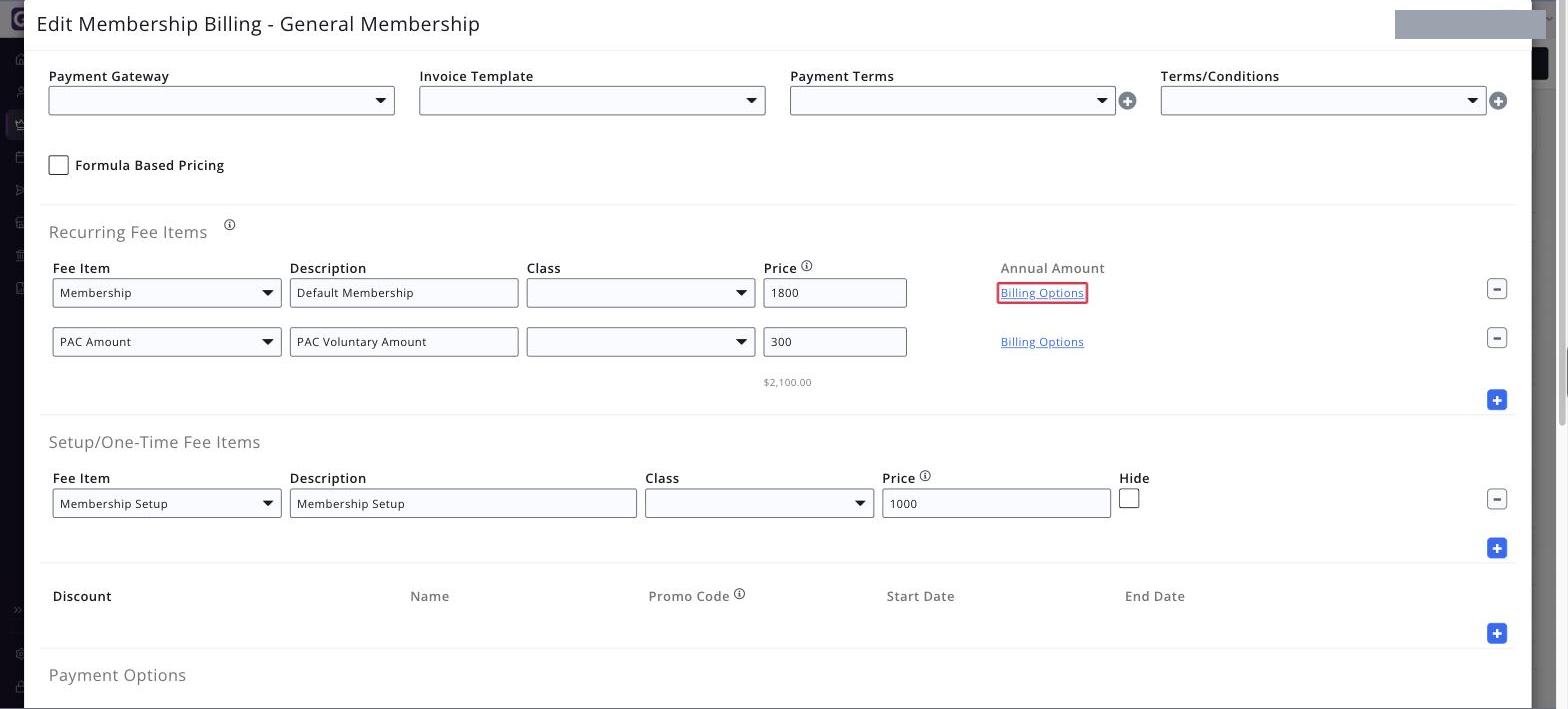Open the Terms/Conditions dropdown

(1323, 101)
